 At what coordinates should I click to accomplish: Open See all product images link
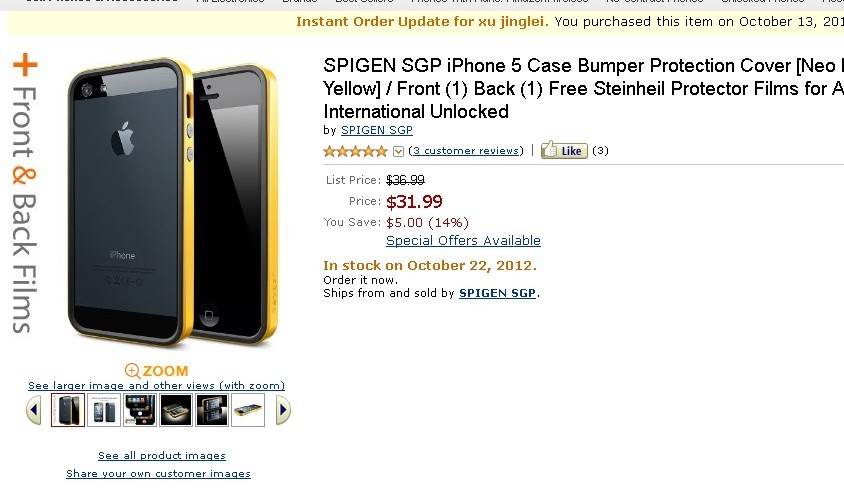(162, 456)
